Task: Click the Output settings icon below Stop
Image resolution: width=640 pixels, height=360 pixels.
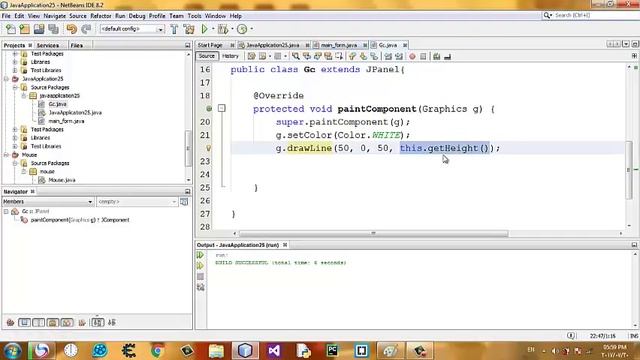Action: (x=200, y=287)
